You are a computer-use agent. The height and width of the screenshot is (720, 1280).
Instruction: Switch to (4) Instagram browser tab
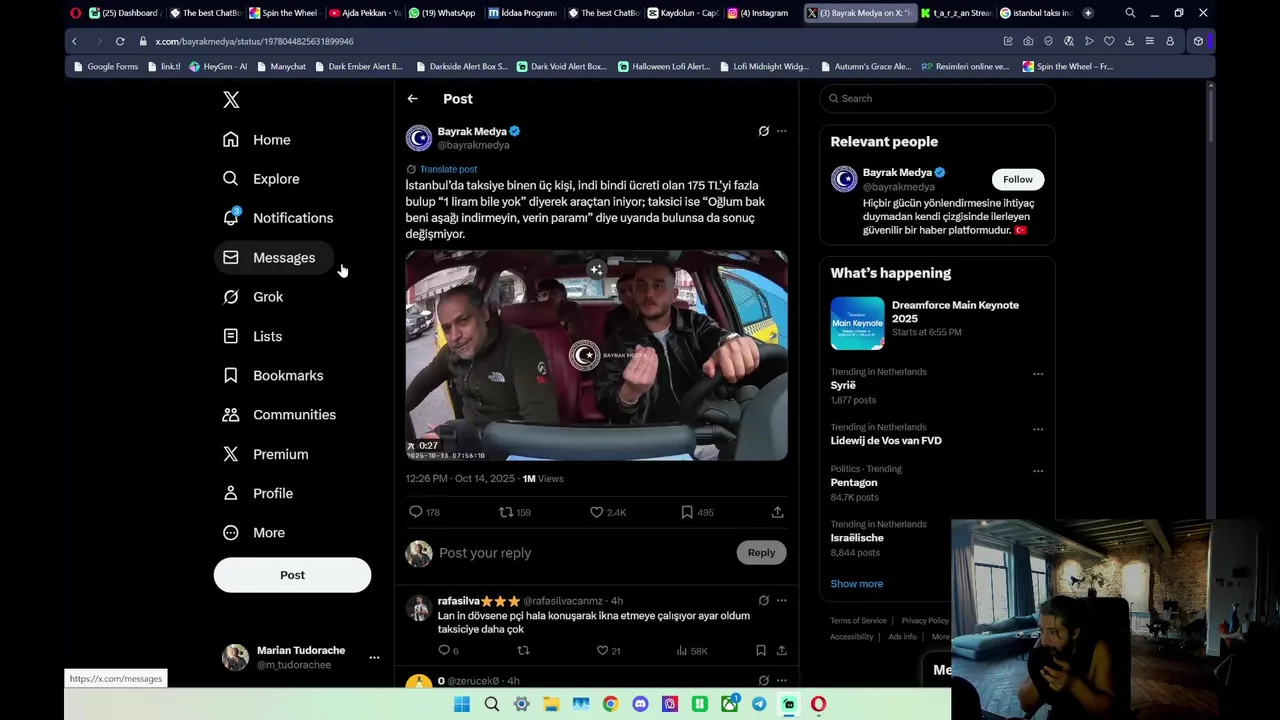pyautogui.click(x=758, y=13)
